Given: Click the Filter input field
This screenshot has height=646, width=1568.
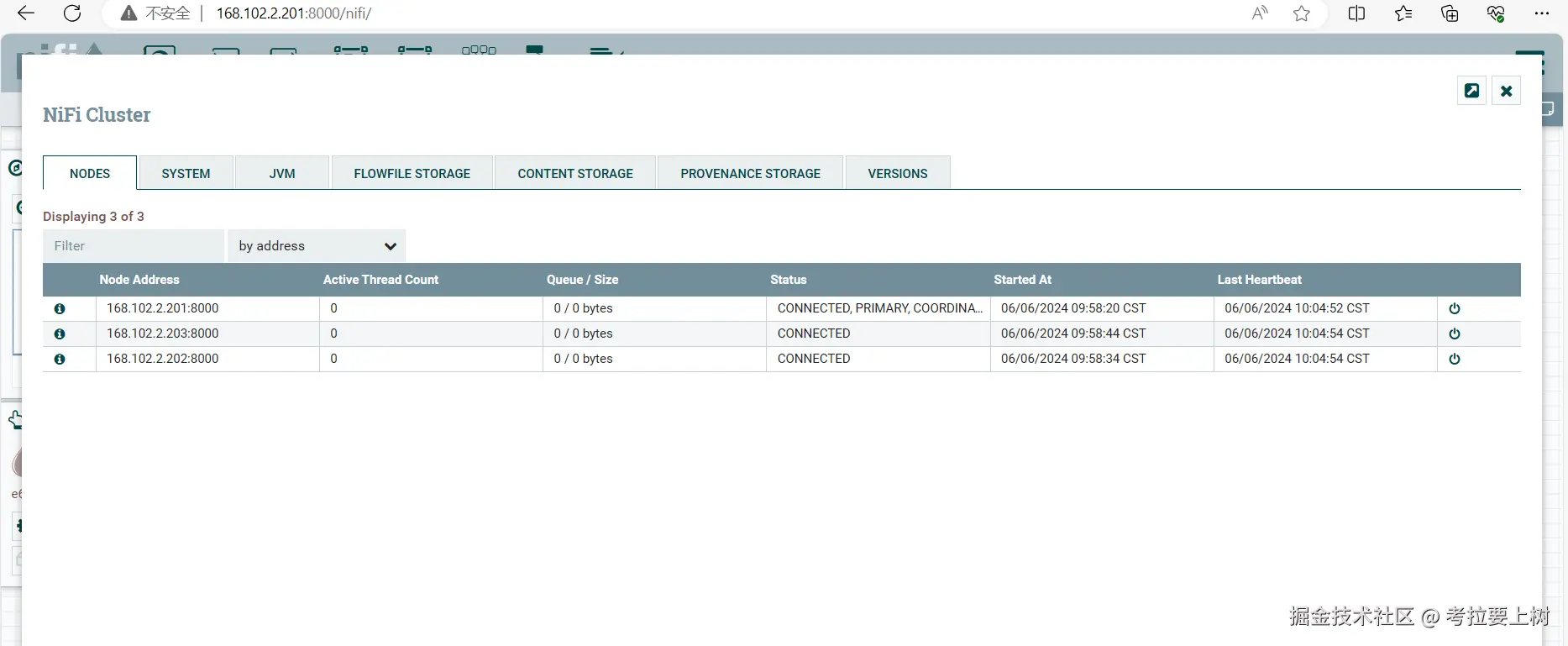Looking at the screenshot, I should (x=134, y=246).
